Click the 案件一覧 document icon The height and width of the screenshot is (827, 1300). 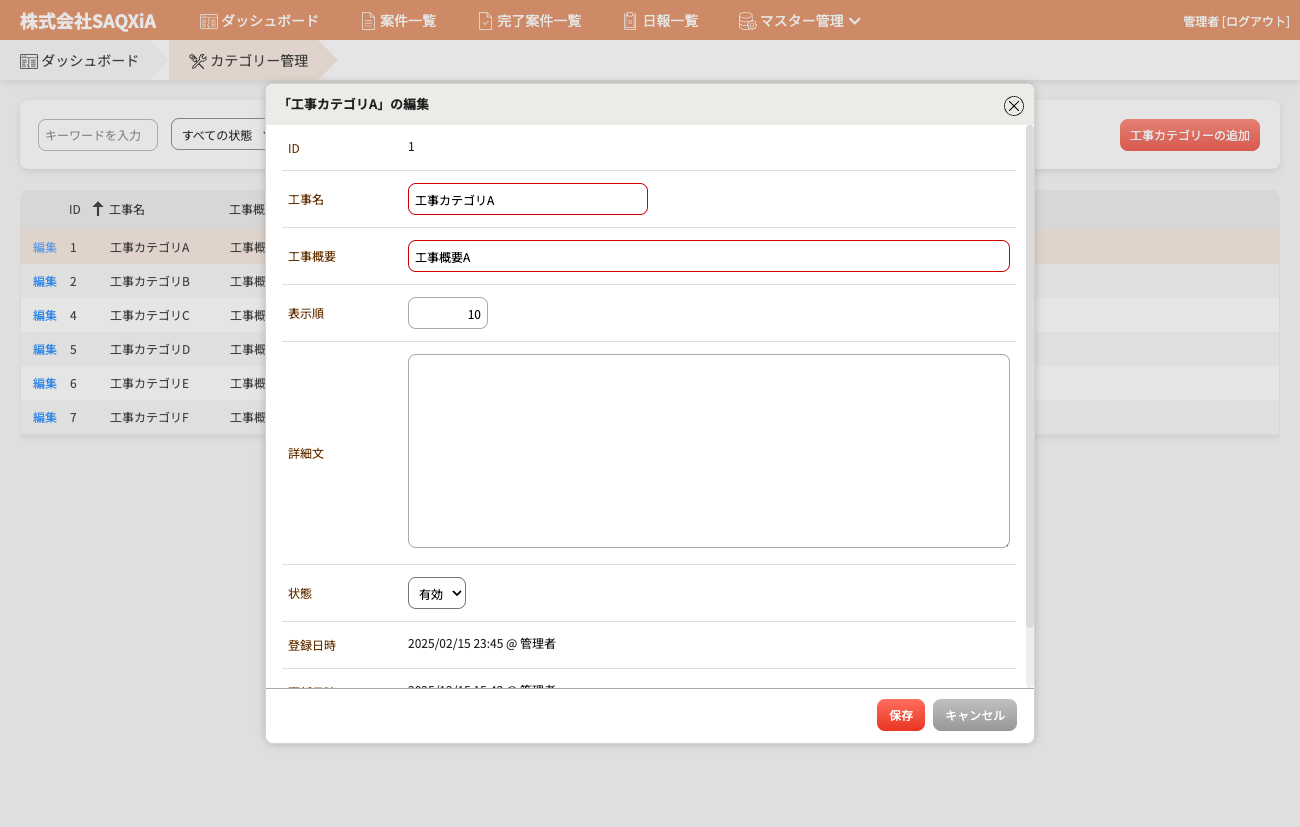(x=368, y=21)
